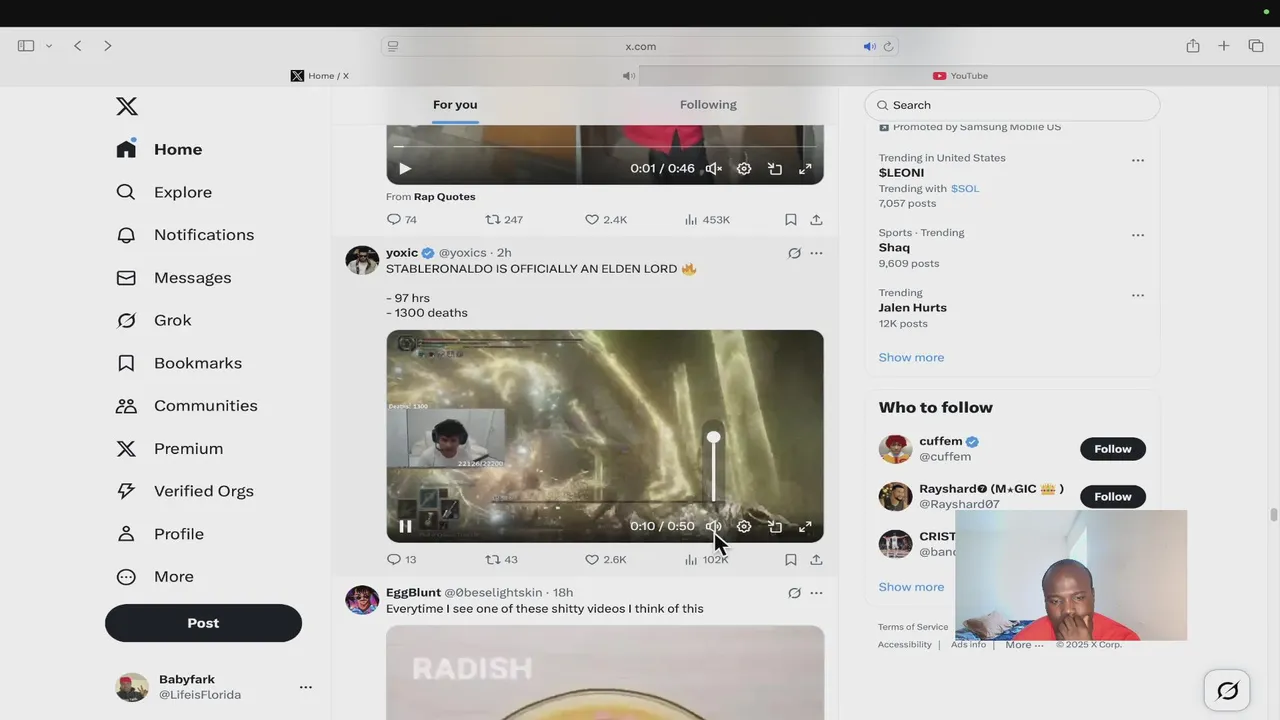Mute the Elden Ring video
Image resolution: width=1280 pixels, height=720 pixels.
(713, 526)
